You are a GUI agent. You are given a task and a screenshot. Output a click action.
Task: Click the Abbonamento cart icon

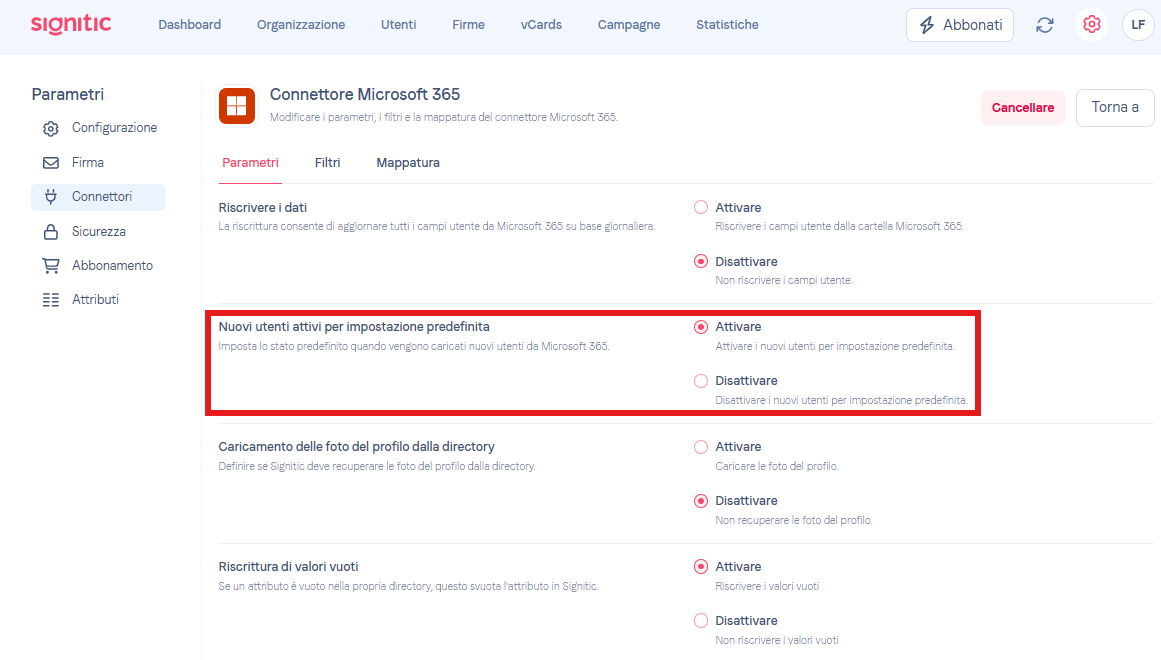[50, 265]
